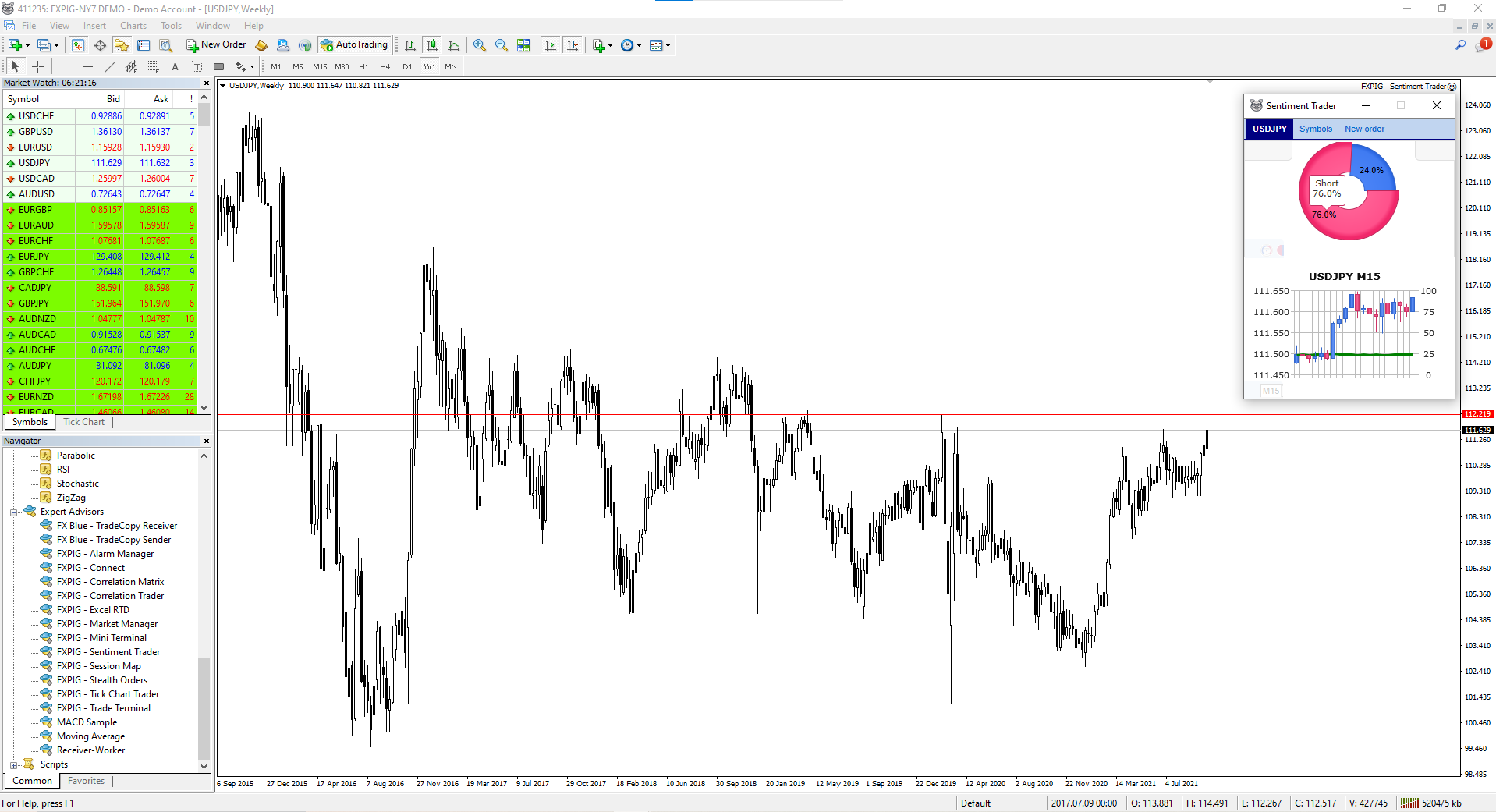
Task: Toggle the AutoTrading button
Action: pos(354,45)
